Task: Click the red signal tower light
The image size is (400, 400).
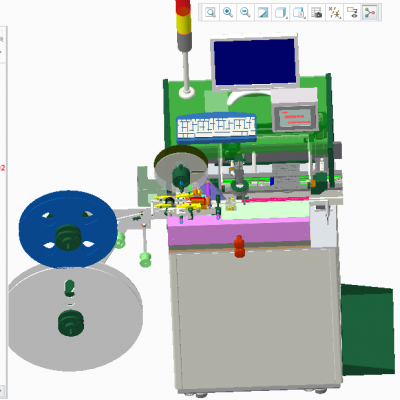Action: (x=183, y=7)
